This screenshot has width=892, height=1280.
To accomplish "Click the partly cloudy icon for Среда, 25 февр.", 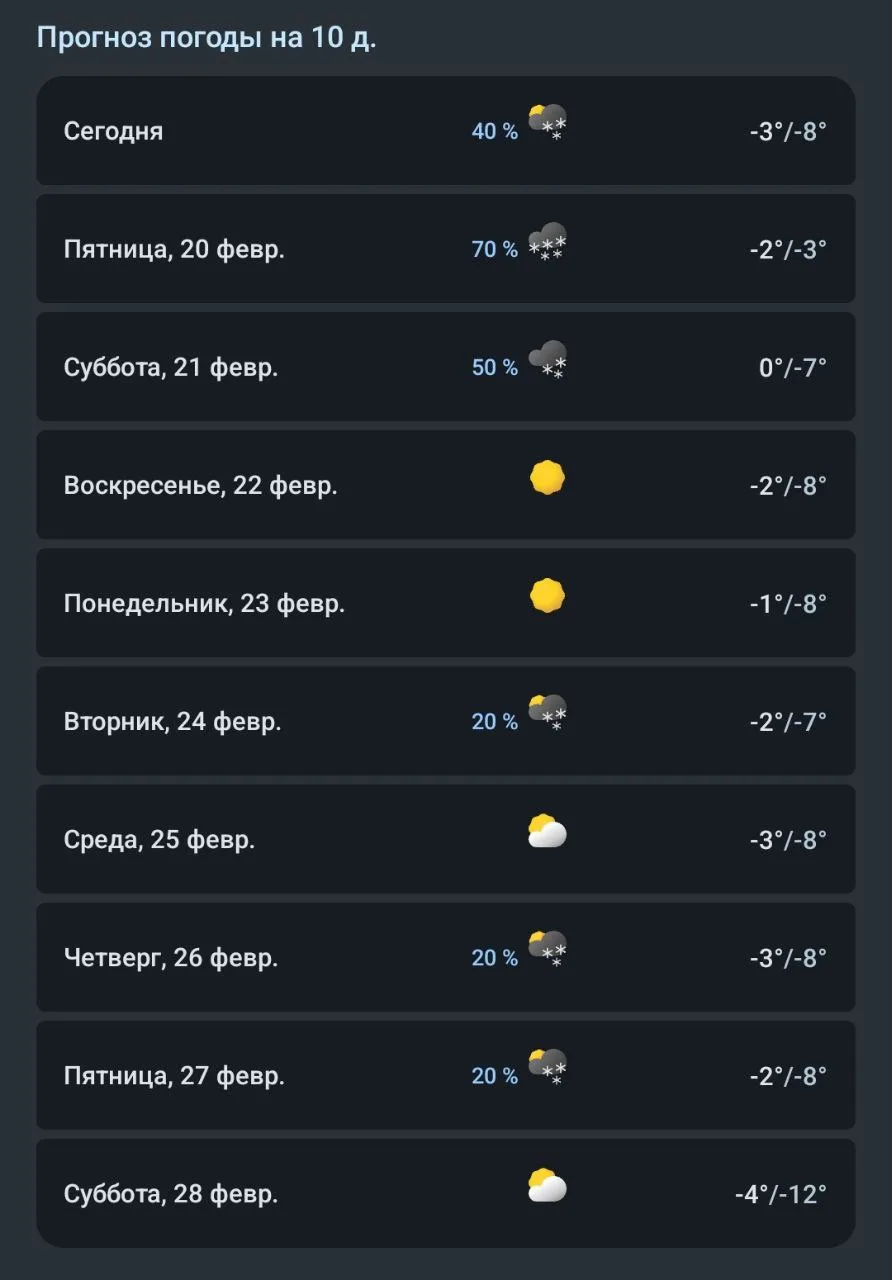I will click(547, 832).
